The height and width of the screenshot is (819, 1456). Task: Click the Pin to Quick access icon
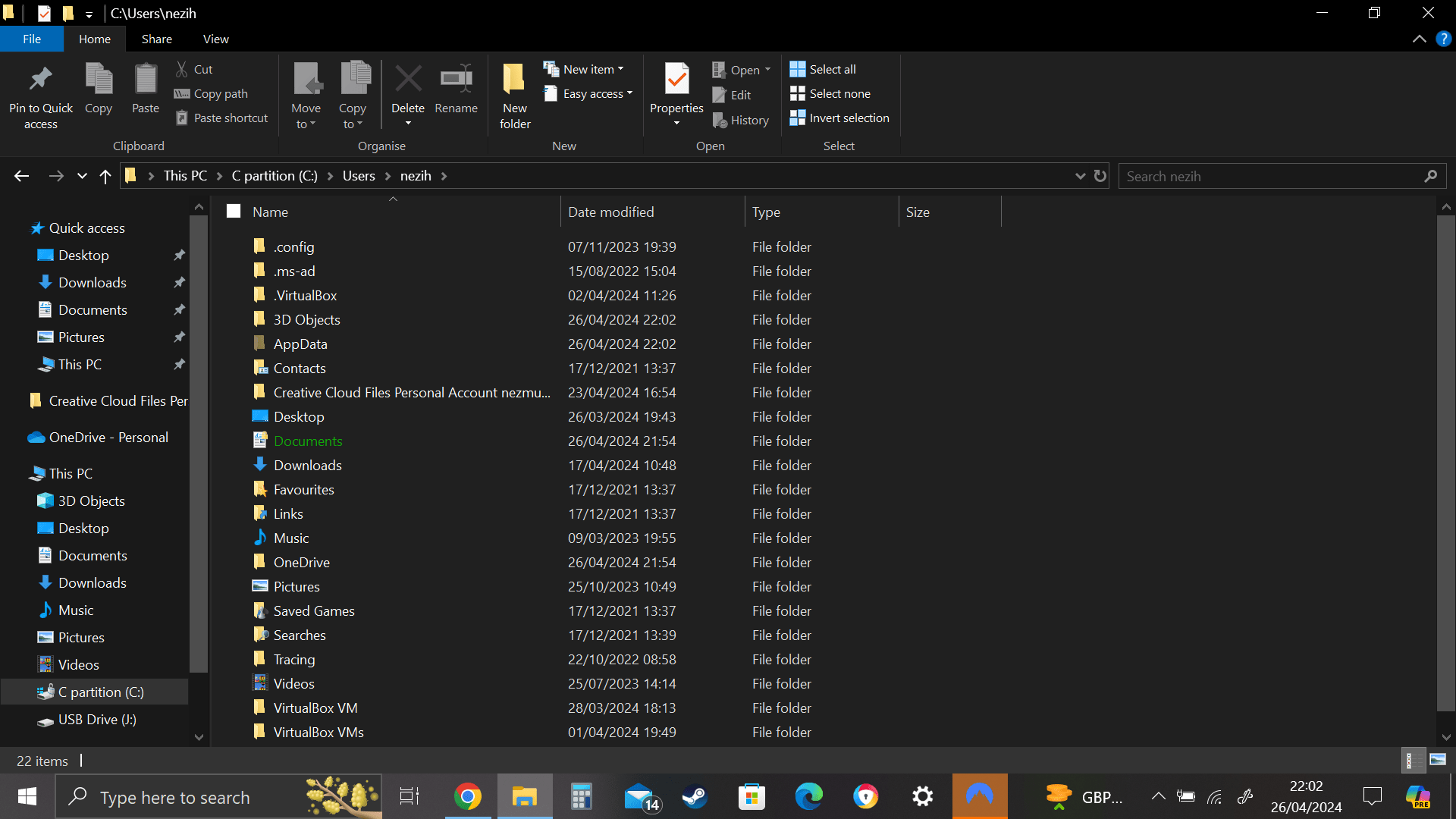41,80
